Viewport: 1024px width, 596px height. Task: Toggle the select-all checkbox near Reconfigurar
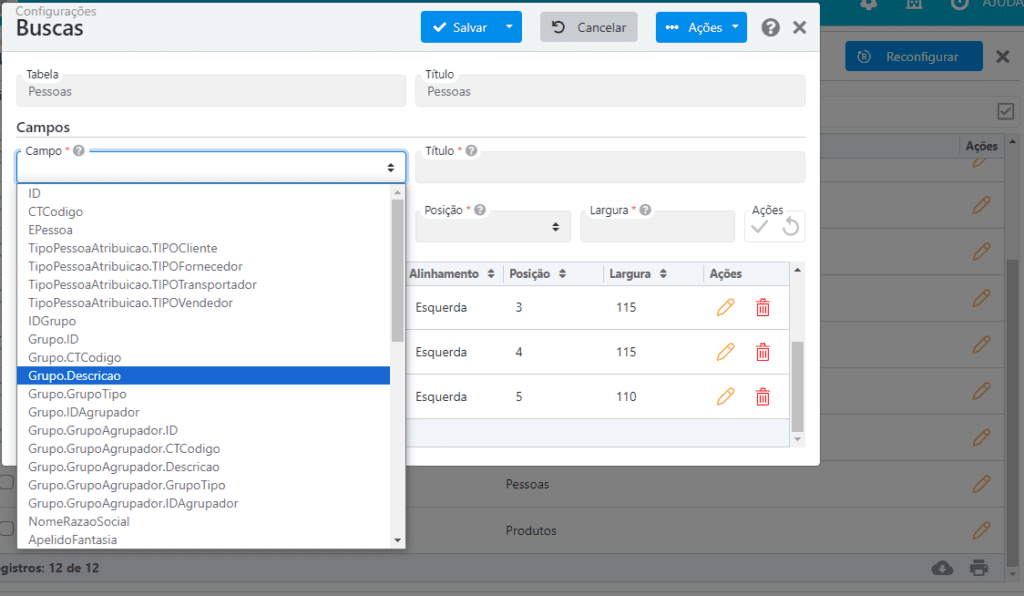coord(1006,112)
